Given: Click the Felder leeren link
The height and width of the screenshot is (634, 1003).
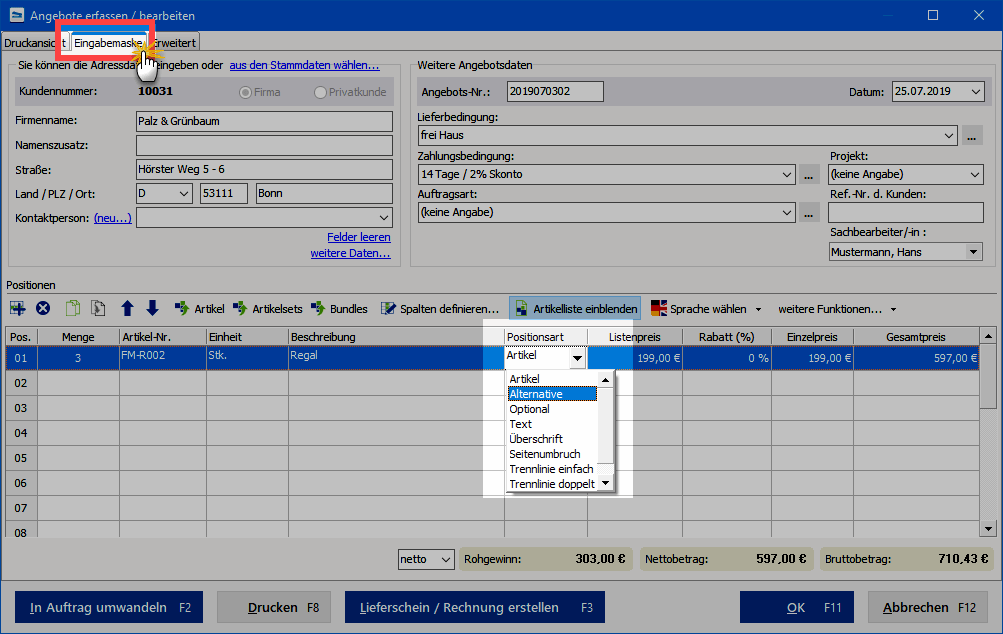Looking at the screenshot, I should pyautogui.click(x=358, y=237).
